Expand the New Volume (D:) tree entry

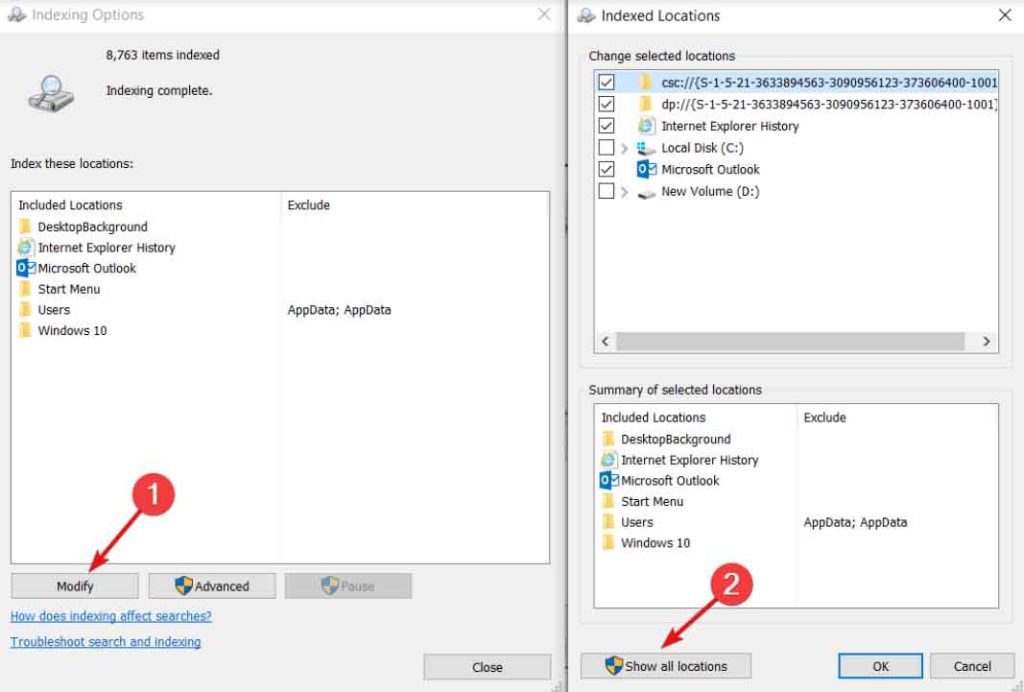pos(624,191)
